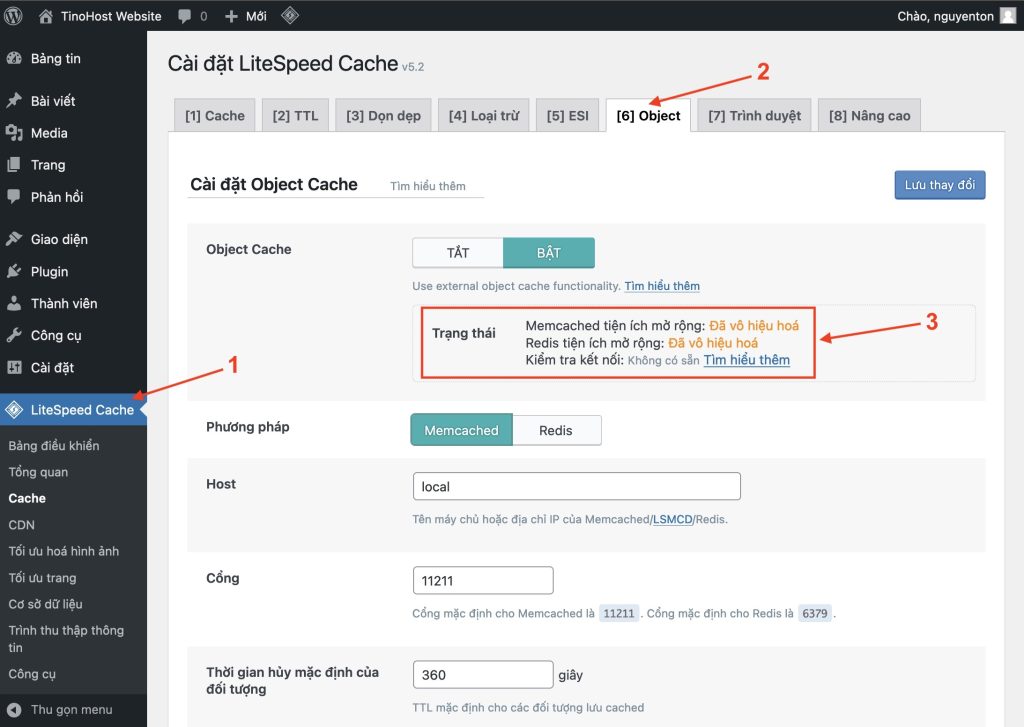
Task: Click the Bảng tin dashboard icon
Action: (14, 58)
